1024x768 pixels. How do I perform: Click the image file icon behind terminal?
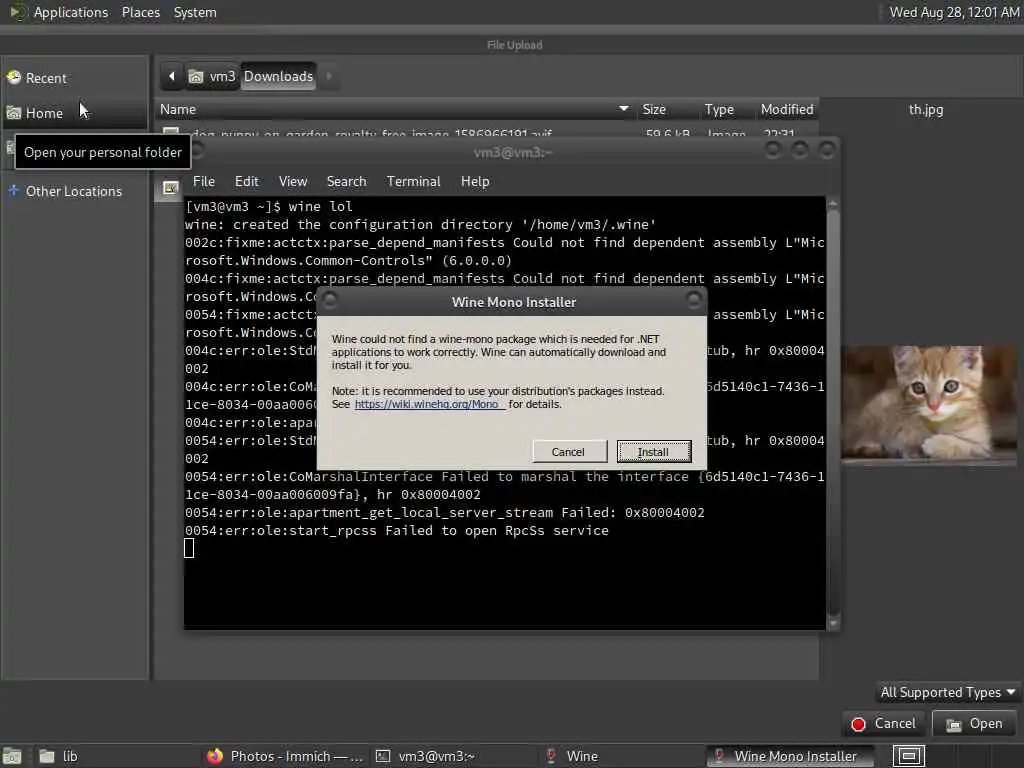(170, 188)
